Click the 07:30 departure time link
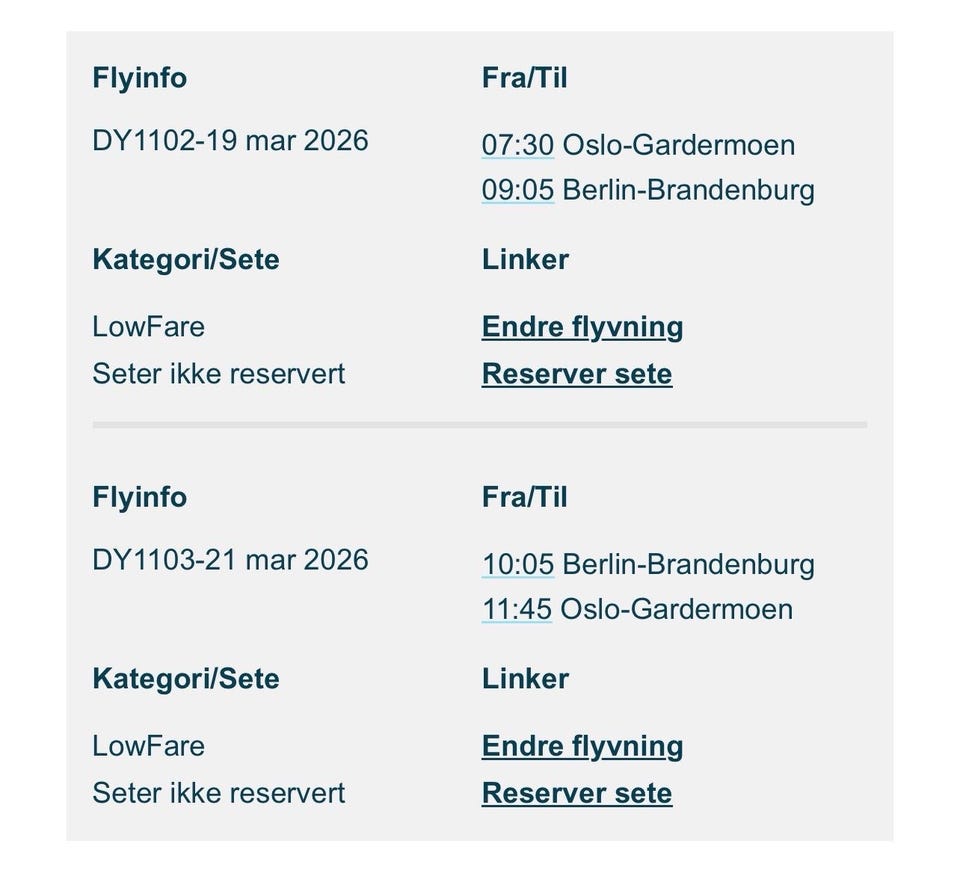This screenshot has width=960, height=870. [x=517, y=144]
